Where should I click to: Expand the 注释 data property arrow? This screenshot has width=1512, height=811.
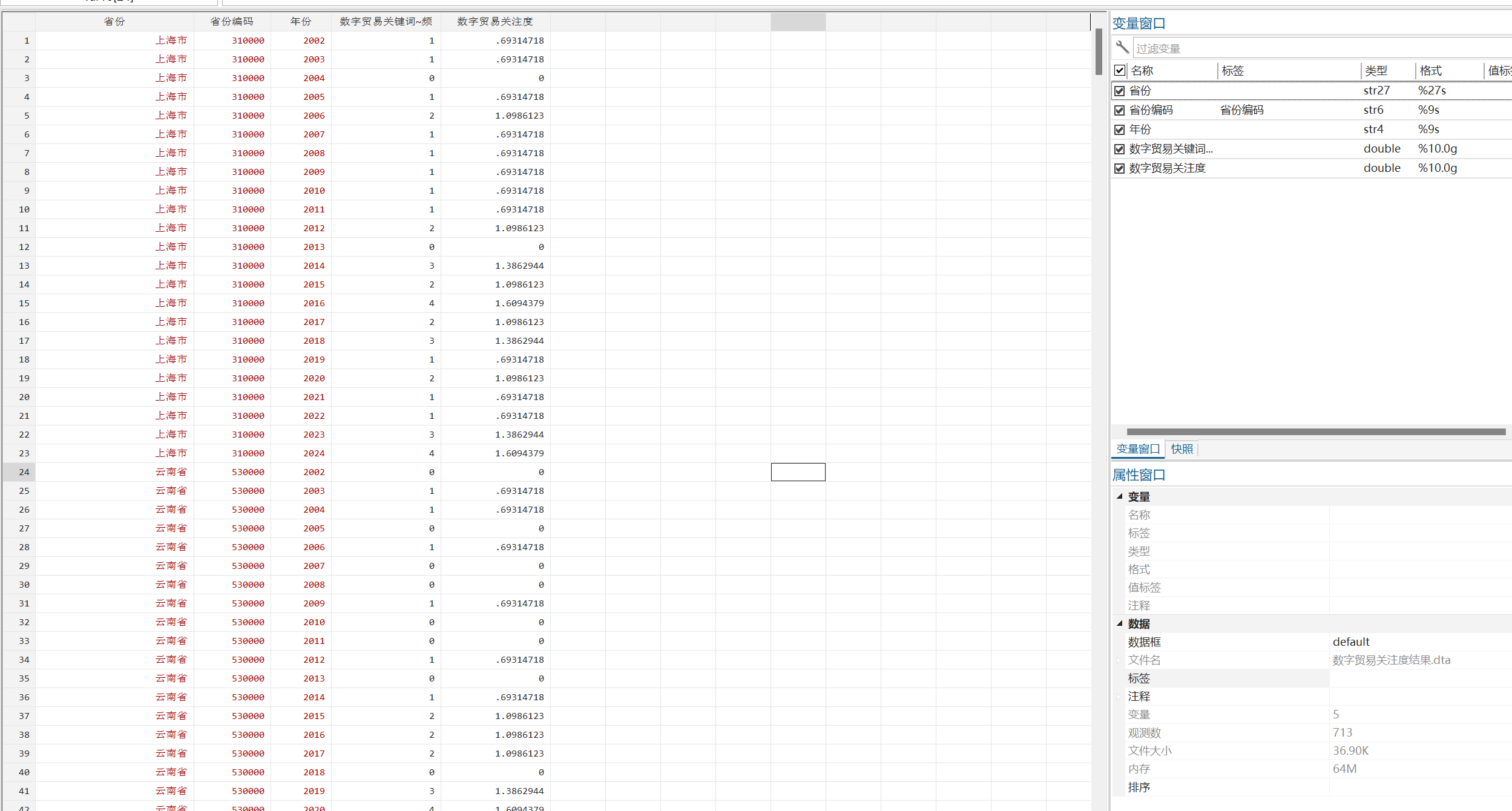(1119, 697)
